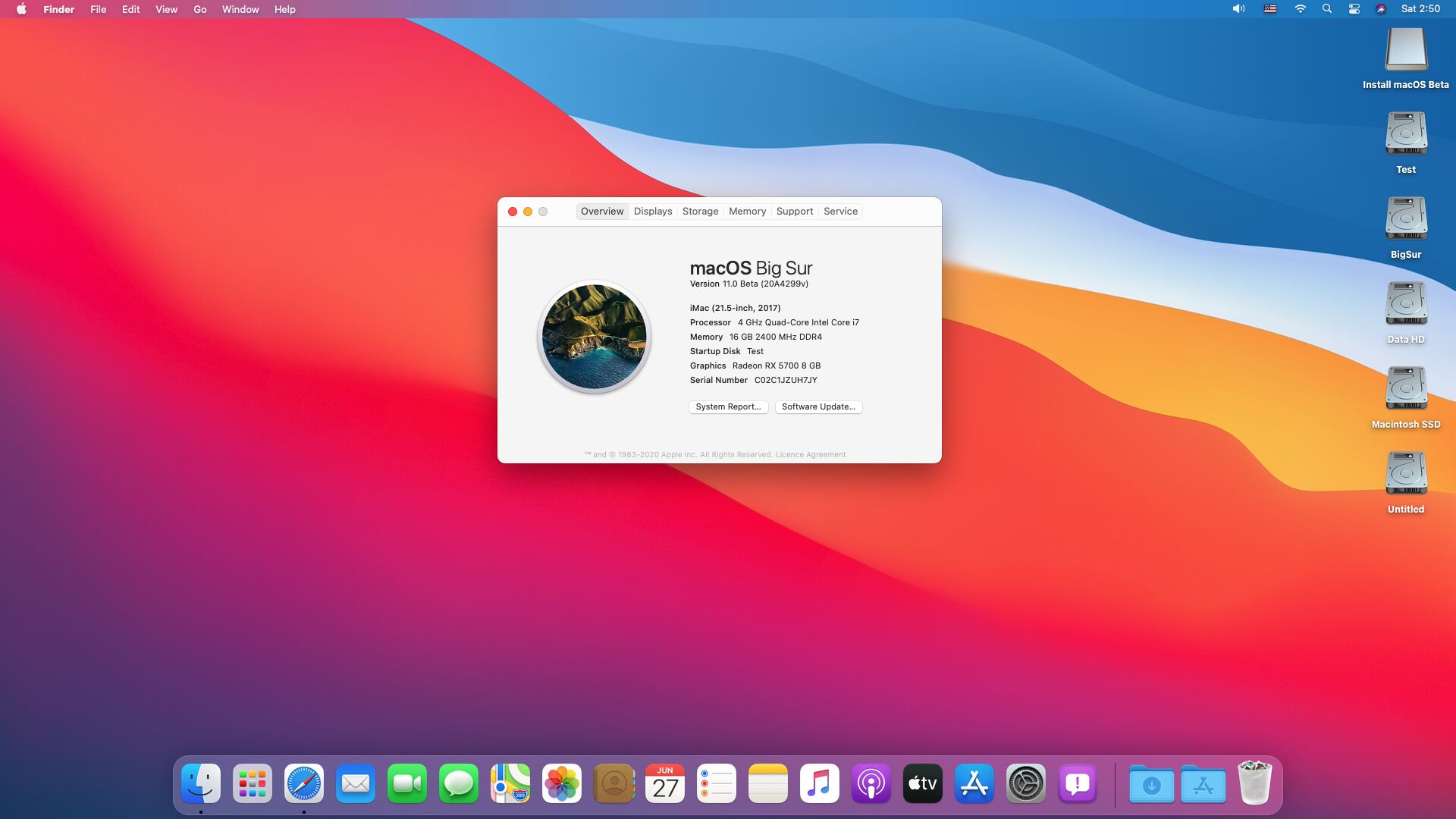Open Launchpad in the Dock

(253, 783)
